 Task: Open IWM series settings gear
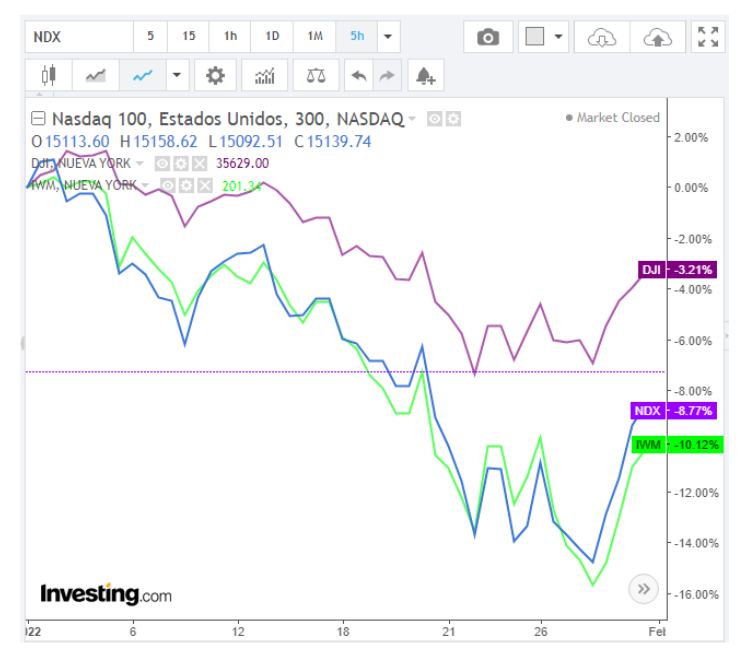[x=186, y=186]
